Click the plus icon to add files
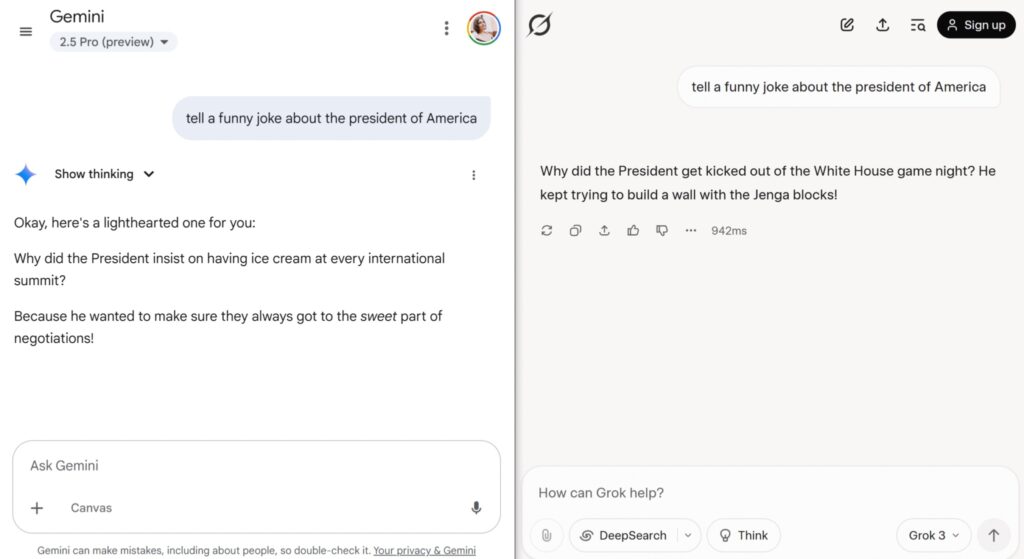This screenshot has height=559, width=1024. coord(37,507)
